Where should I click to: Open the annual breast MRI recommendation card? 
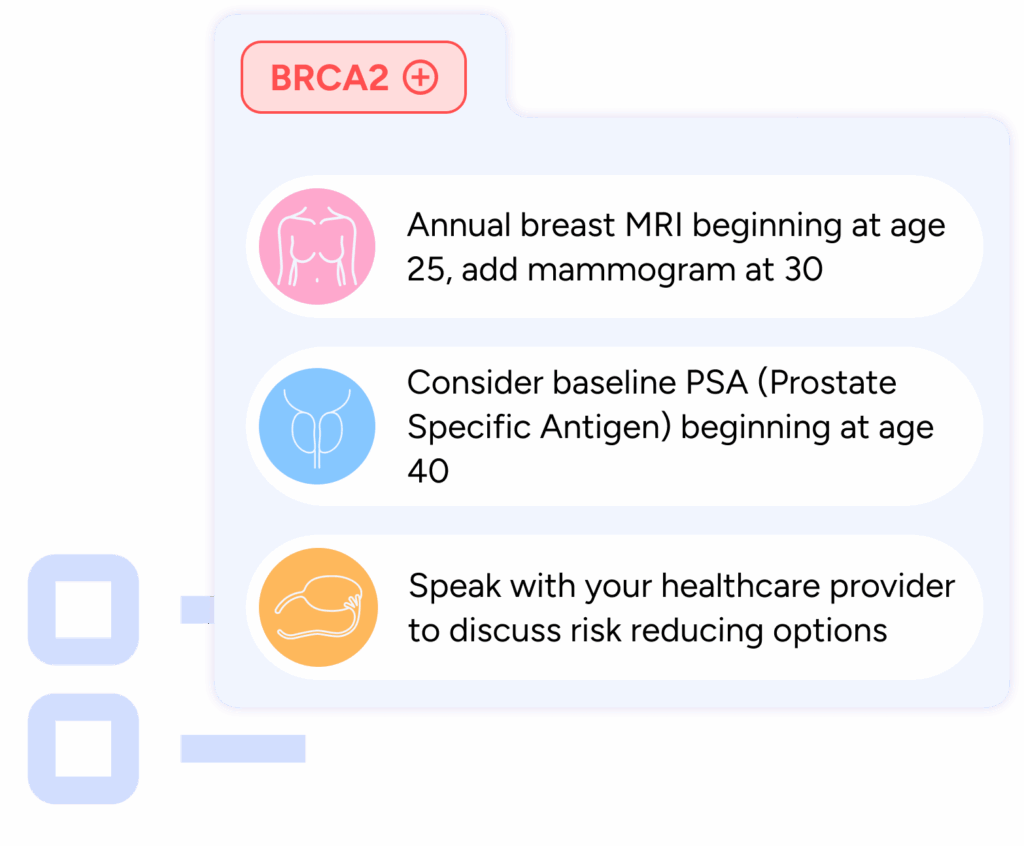coord(615,246)
